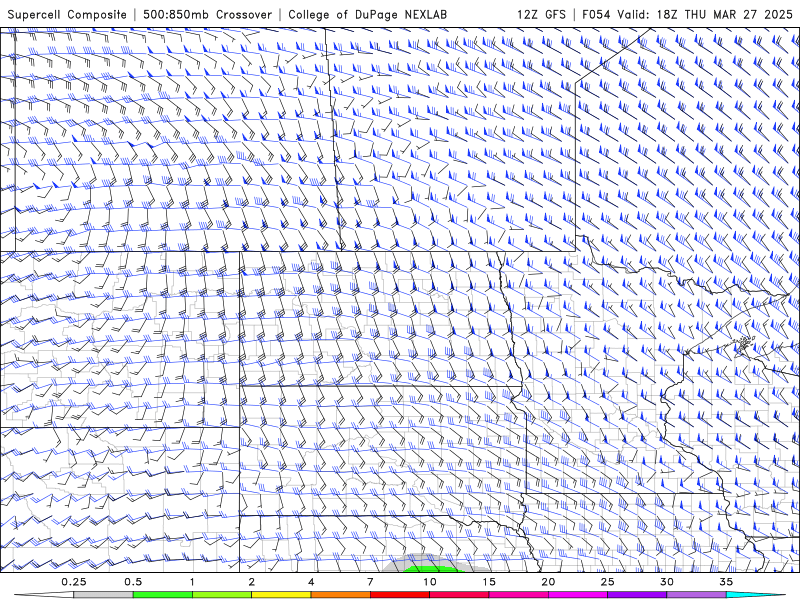The width and height of the screenshot is (800, 600).
Task: Click the '25' legend label
Action: coord(607,582)
